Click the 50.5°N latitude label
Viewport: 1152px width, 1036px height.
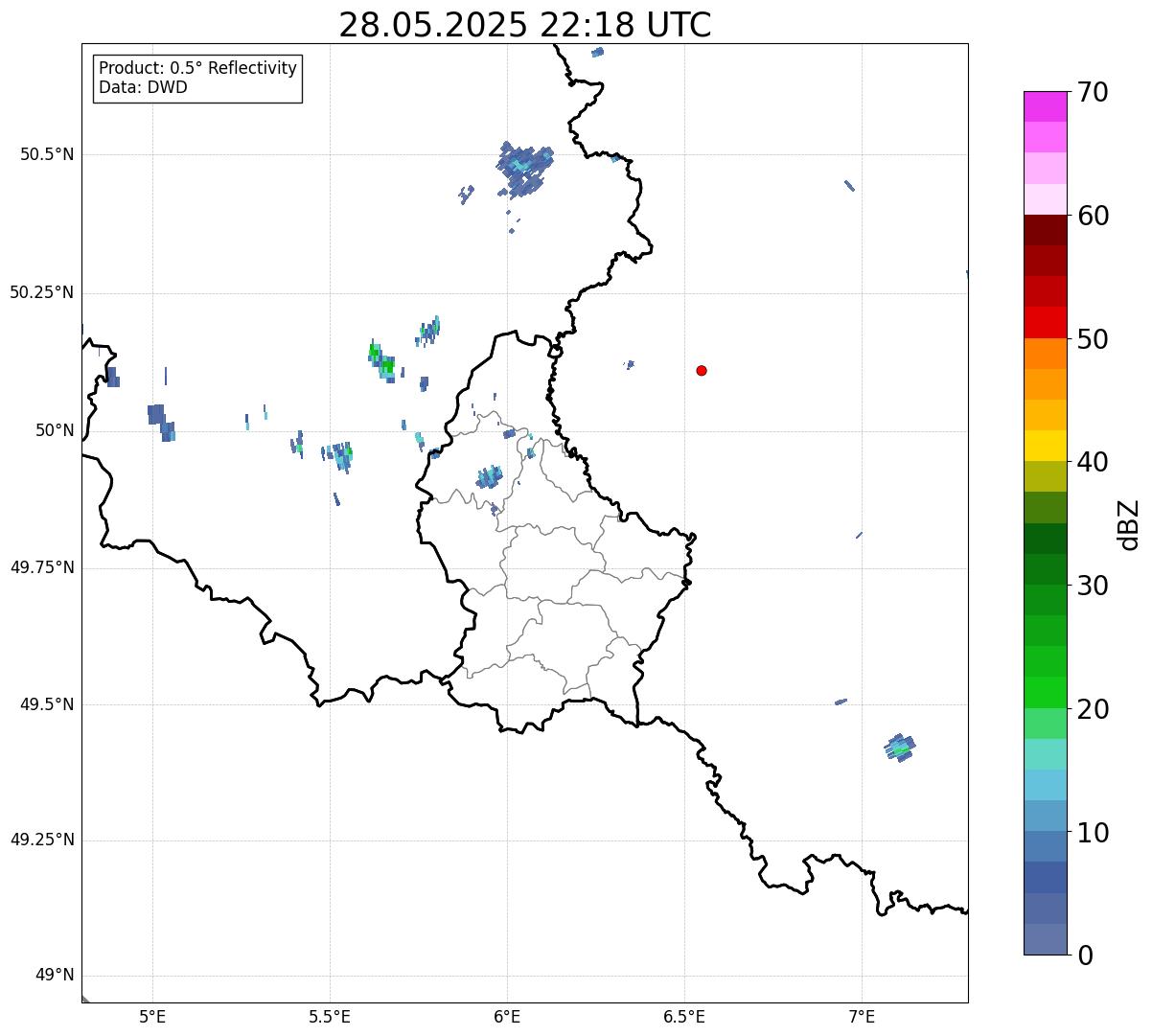click(47, 154)
